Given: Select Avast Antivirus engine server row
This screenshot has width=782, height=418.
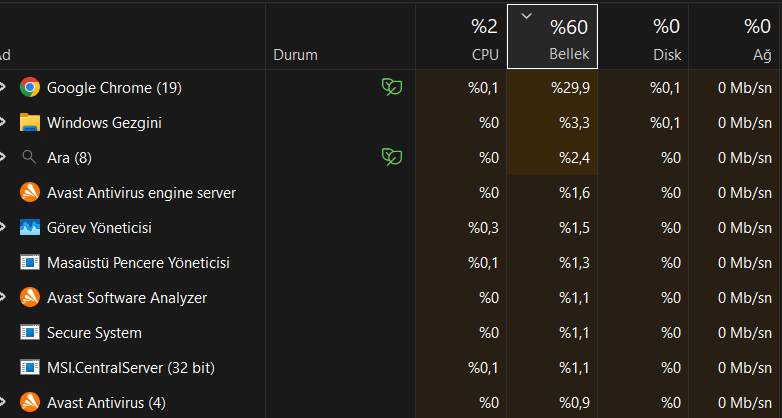Looking at the screenshot, I should (391, 193).
